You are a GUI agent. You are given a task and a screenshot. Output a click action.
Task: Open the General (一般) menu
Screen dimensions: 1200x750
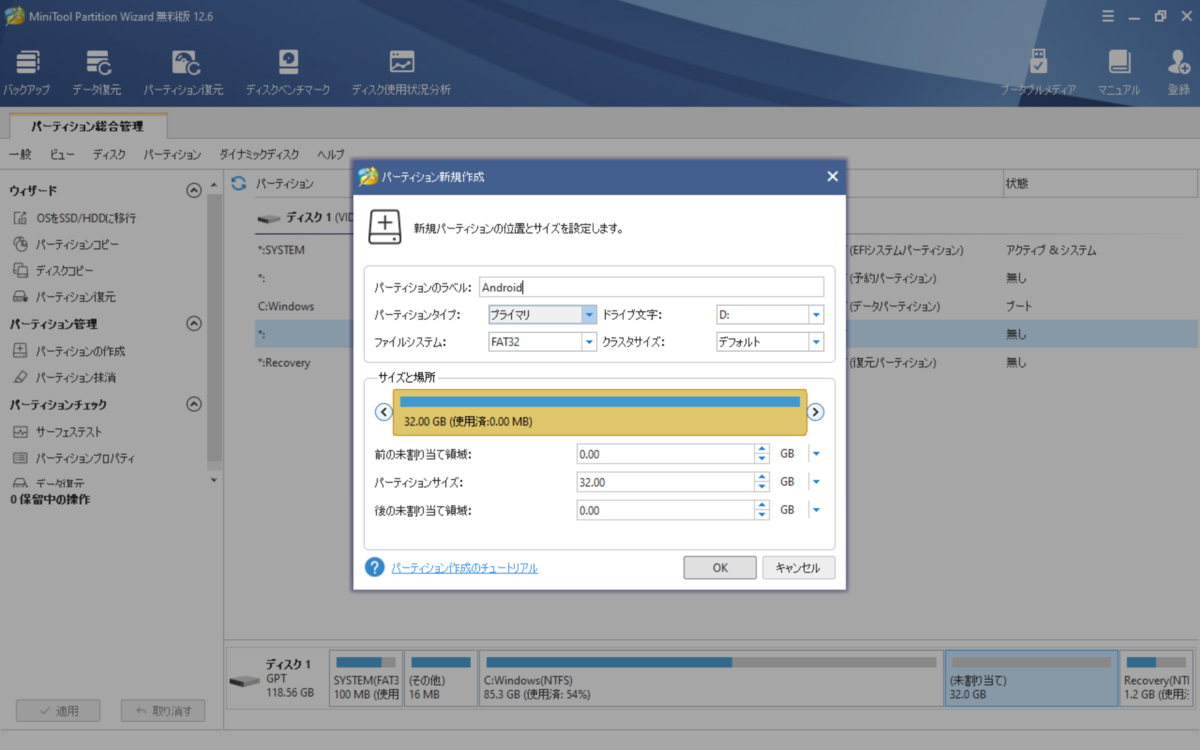coord(20,155)
